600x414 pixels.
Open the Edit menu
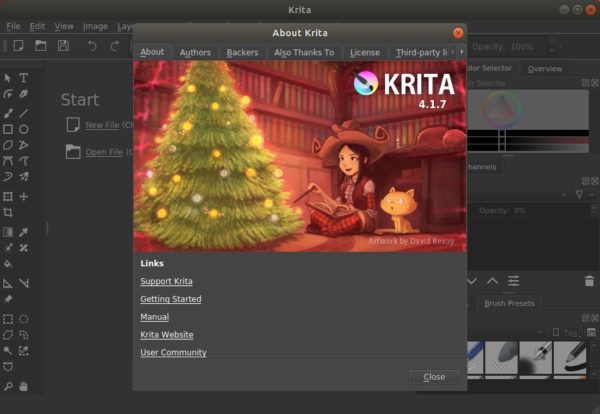(x=37, y=26)
